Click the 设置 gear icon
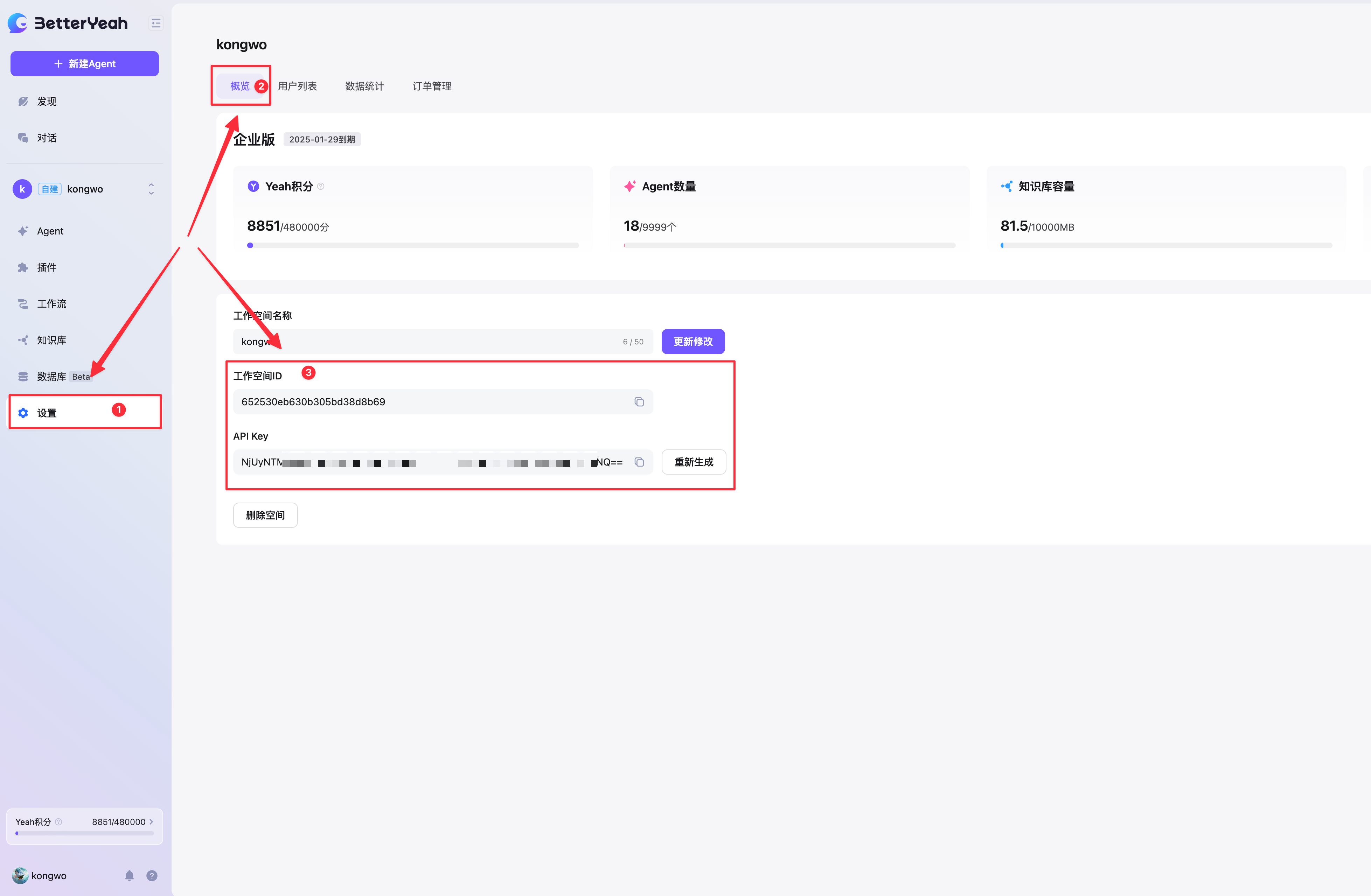Image resolution: width=1371 pixels, height=896 pixels. click(23, 413)
